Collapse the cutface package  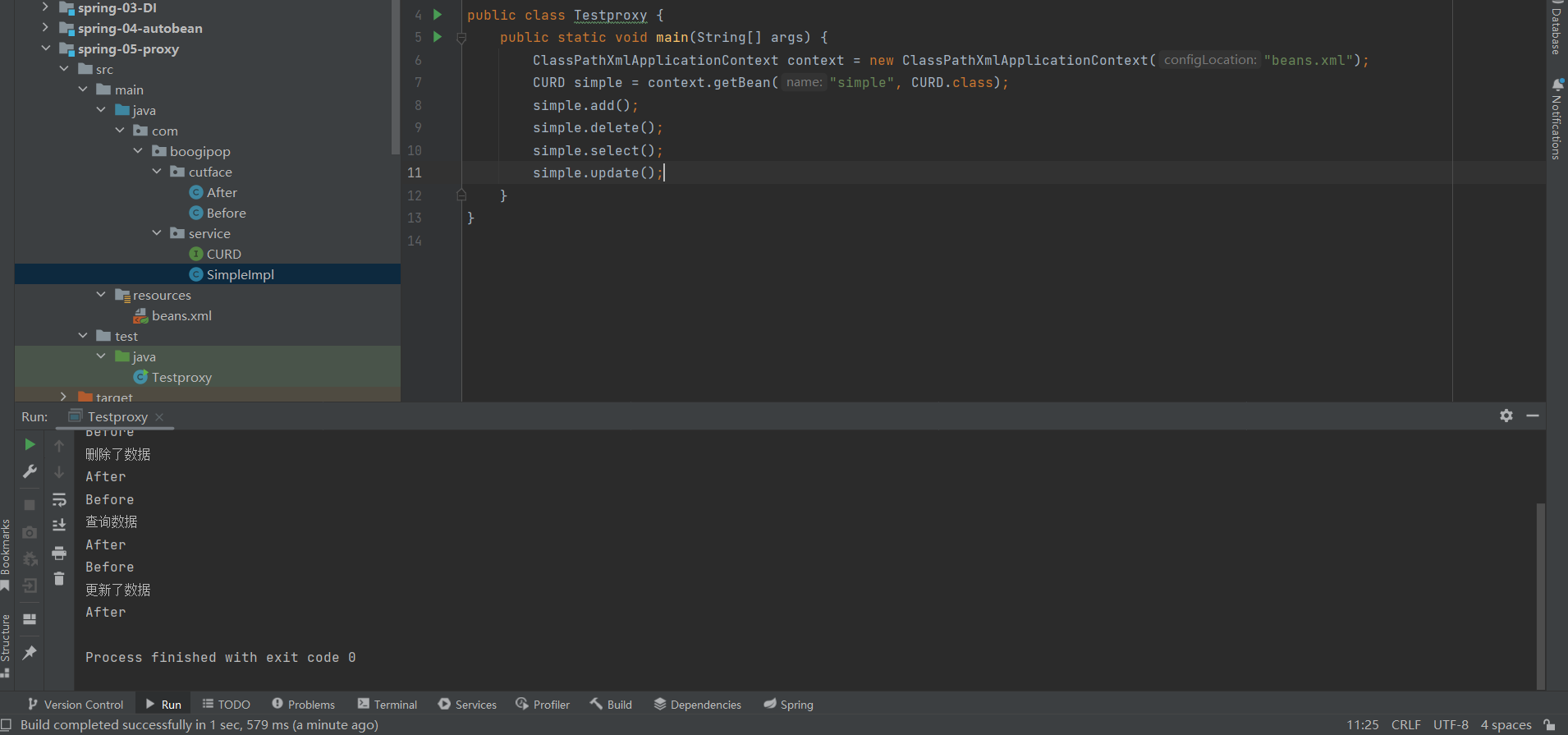tap(157, 172)
